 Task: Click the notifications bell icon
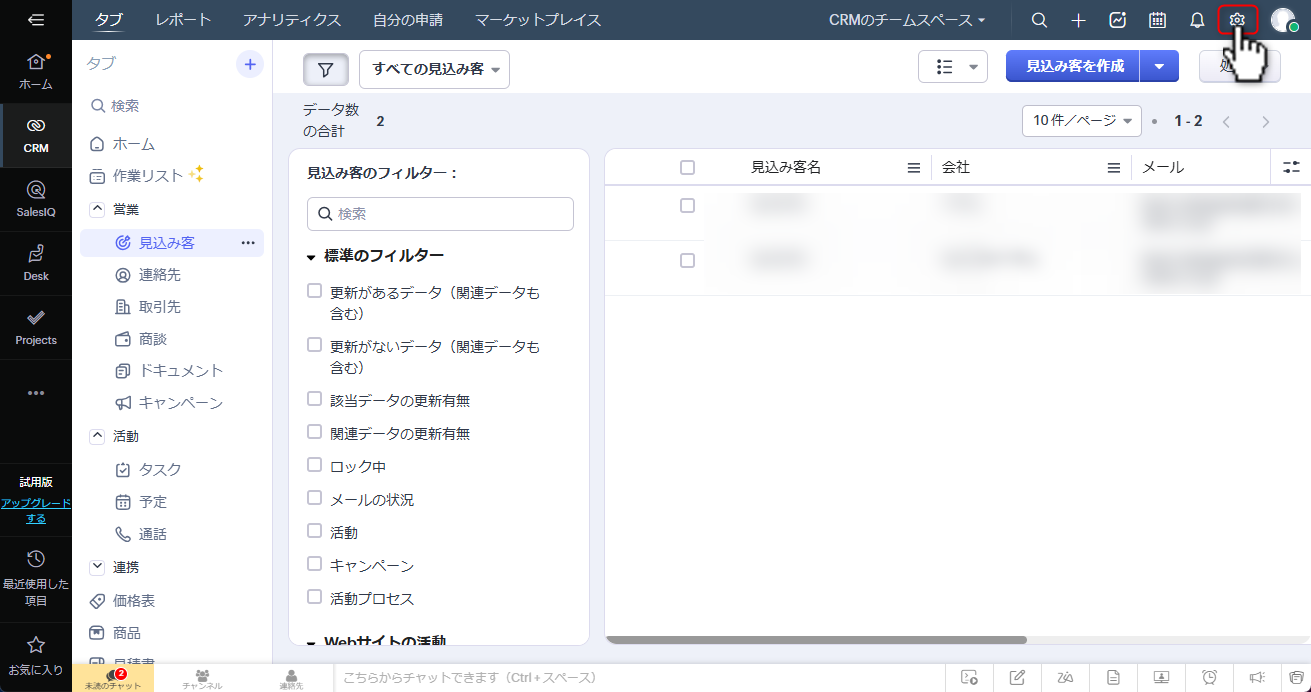[x=1196, y=20]
